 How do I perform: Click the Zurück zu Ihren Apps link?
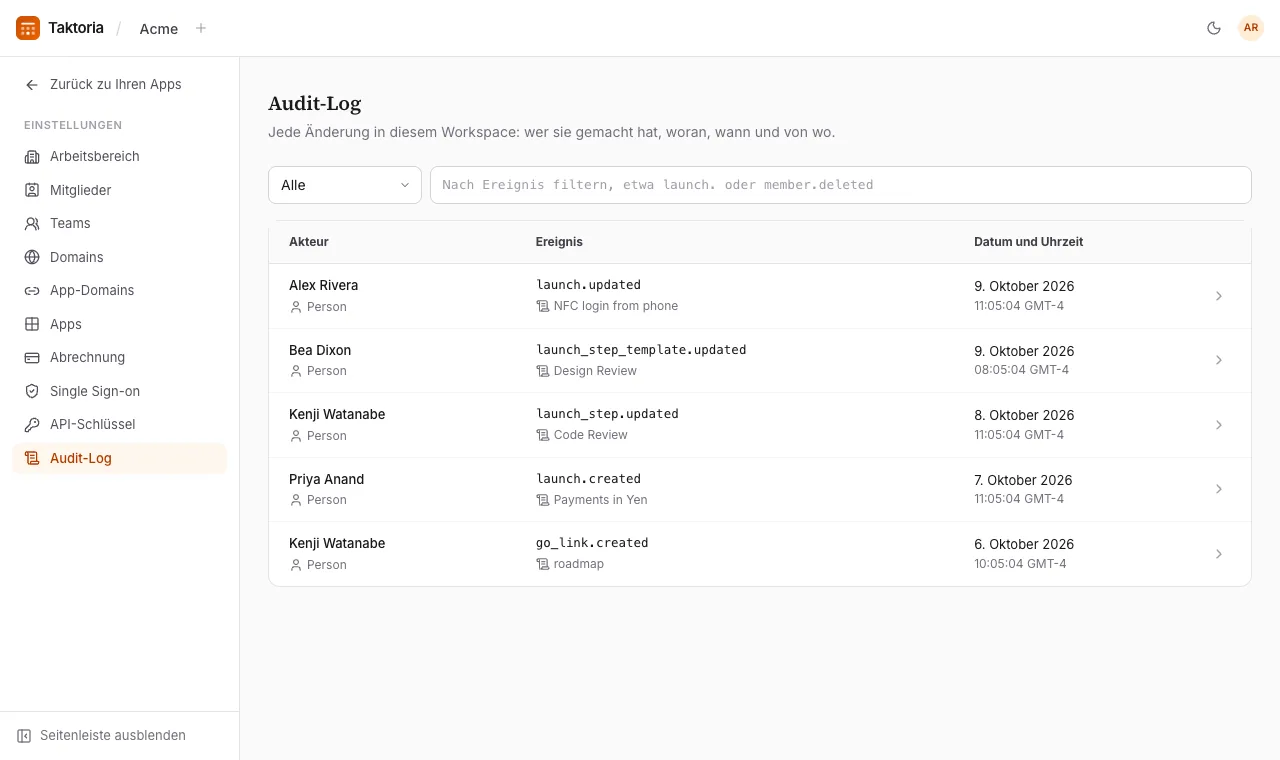click(x=116, y=85)
